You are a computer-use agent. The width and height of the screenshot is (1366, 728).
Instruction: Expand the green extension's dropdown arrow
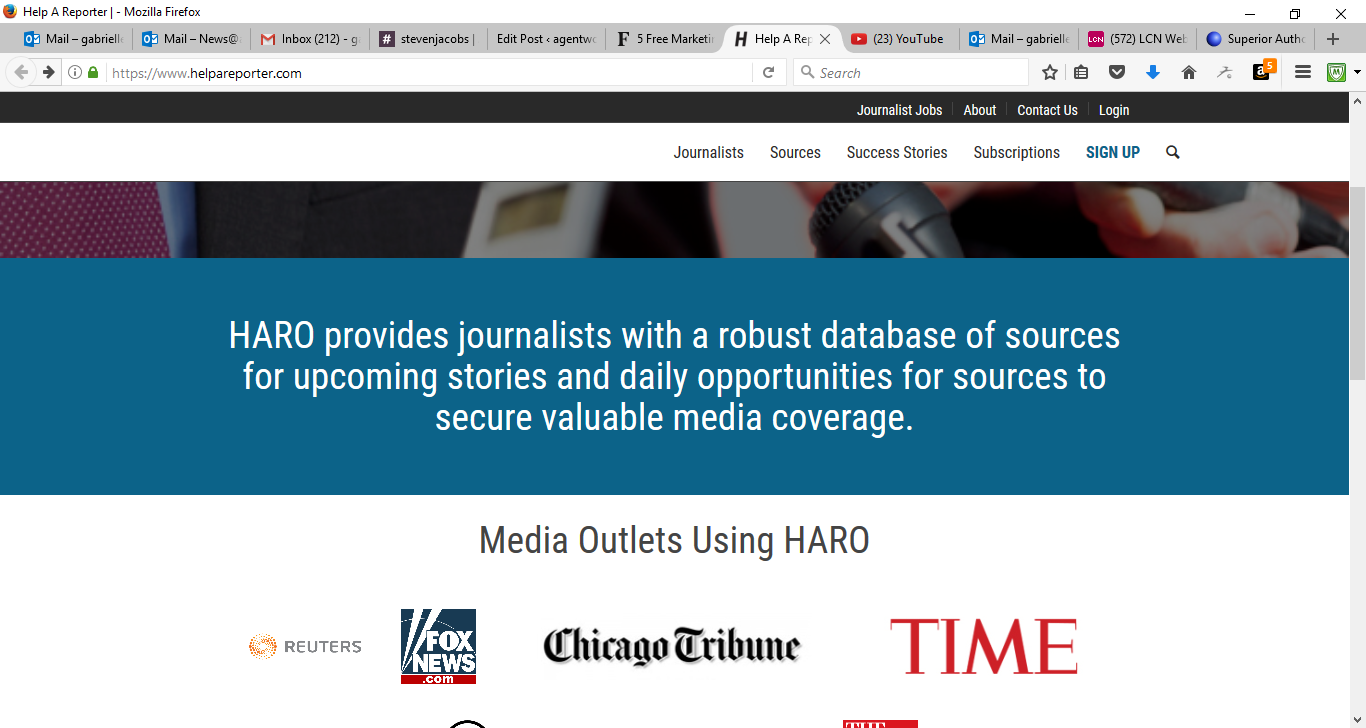(1357, 72)
